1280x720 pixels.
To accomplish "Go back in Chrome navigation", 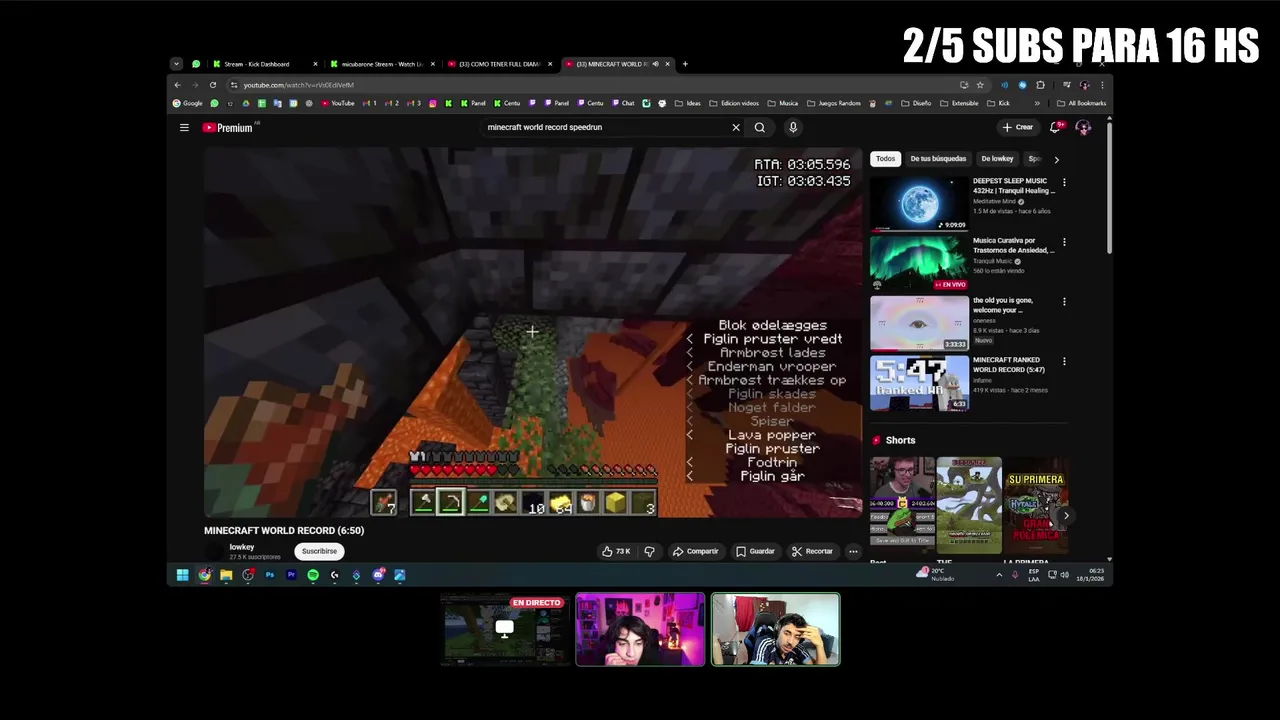I will [177, 85].
